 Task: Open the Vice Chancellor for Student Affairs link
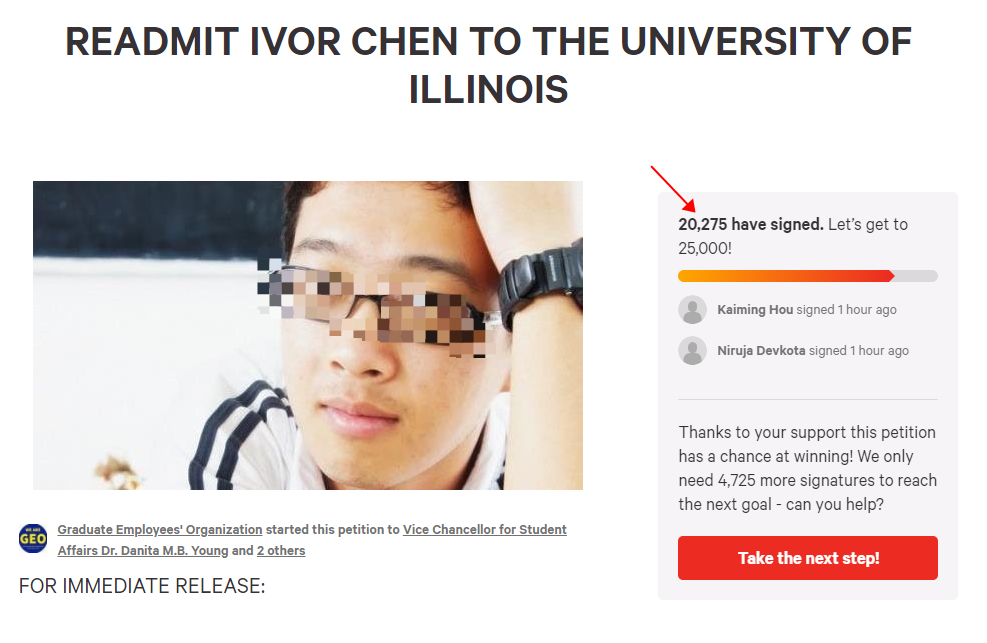point(485,530)
